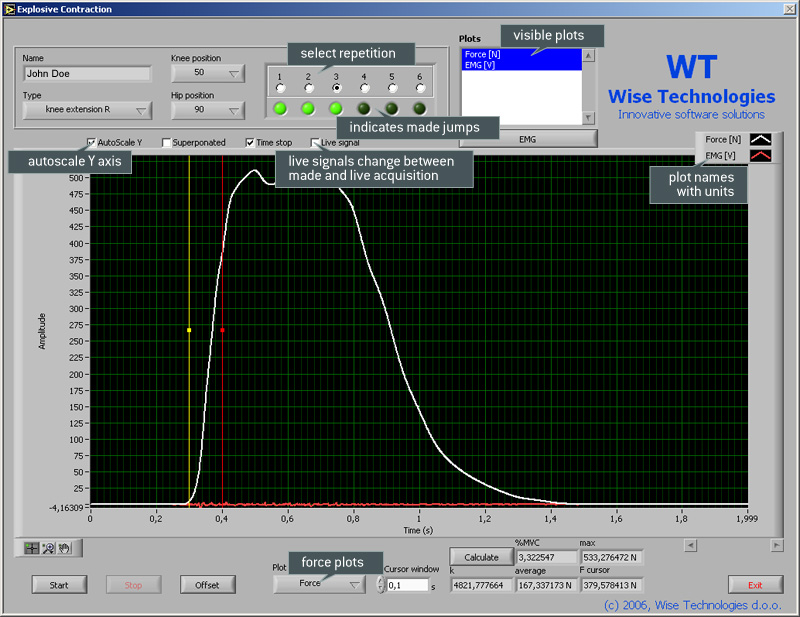The height and width of the screenshot is (617, 800).
Task: Select repetition 5 radio button
Action: coord(392,88)
